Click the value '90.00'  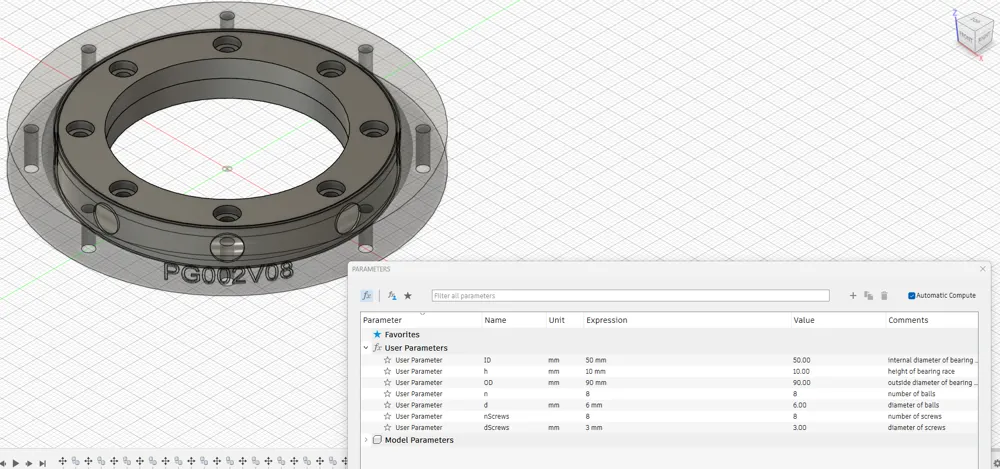click(801, 383)
